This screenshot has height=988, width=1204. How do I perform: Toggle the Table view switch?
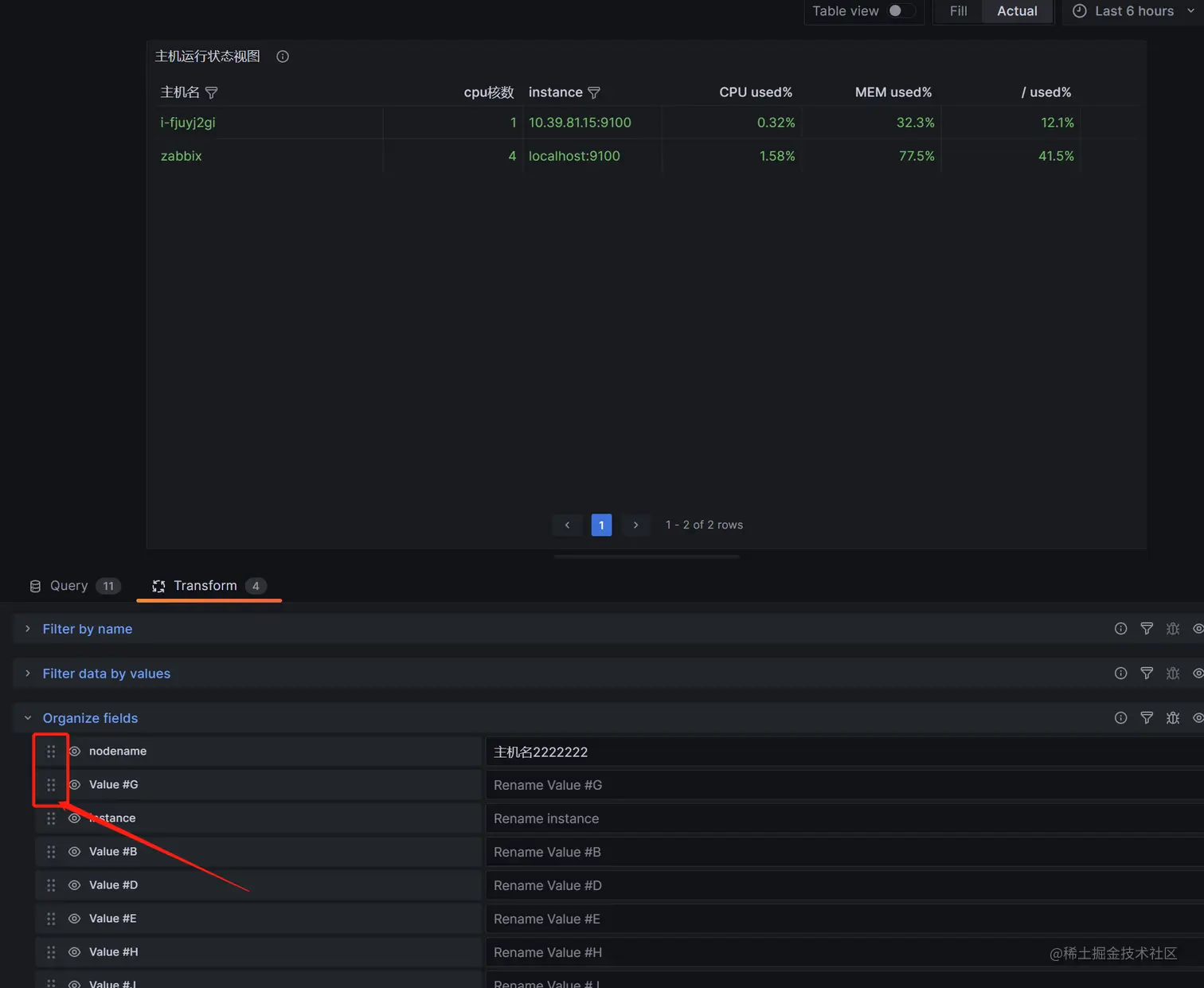901,11
